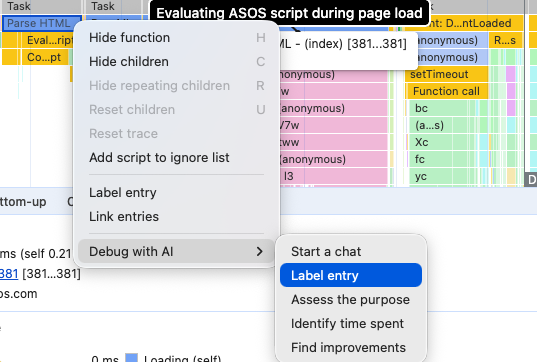Expand Debug with AI submenu arrow

point(260,252)
